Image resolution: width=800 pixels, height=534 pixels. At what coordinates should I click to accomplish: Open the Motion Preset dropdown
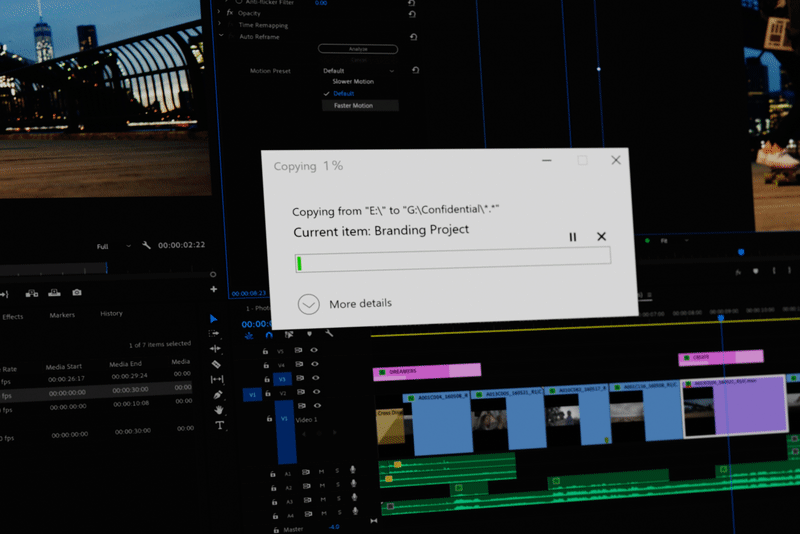[x=358, y=71]
